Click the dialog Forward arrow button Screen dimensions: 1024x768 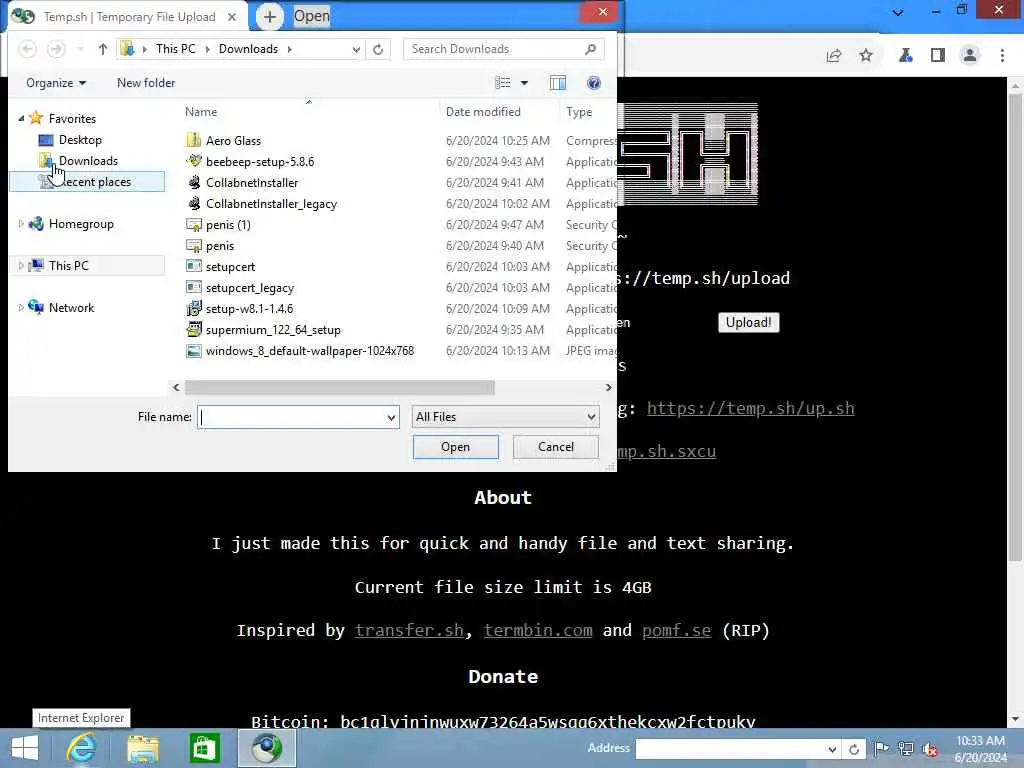click(x=56, y=49)
